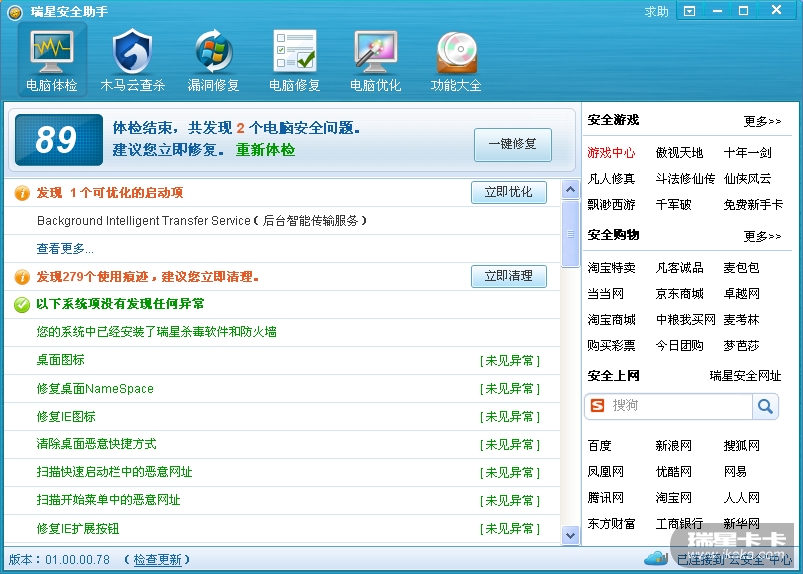Select the 清除桌面恶意快捷方式 row
The image size is (803, 574).
282,444
